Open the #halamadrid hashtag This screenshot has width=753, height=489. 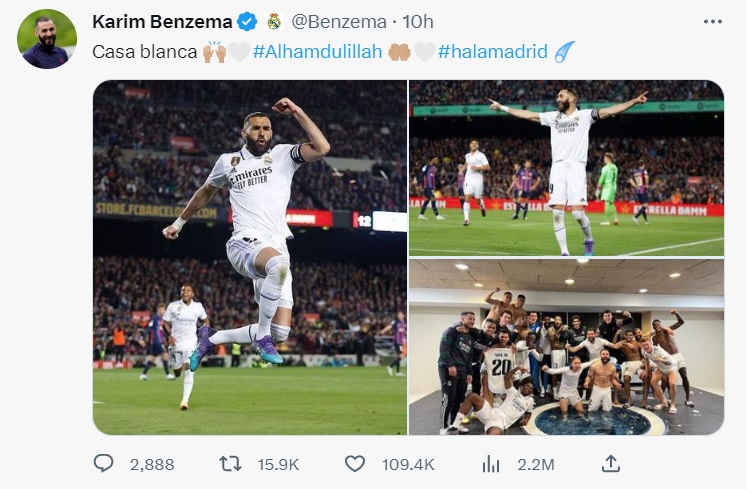[494, 51]
